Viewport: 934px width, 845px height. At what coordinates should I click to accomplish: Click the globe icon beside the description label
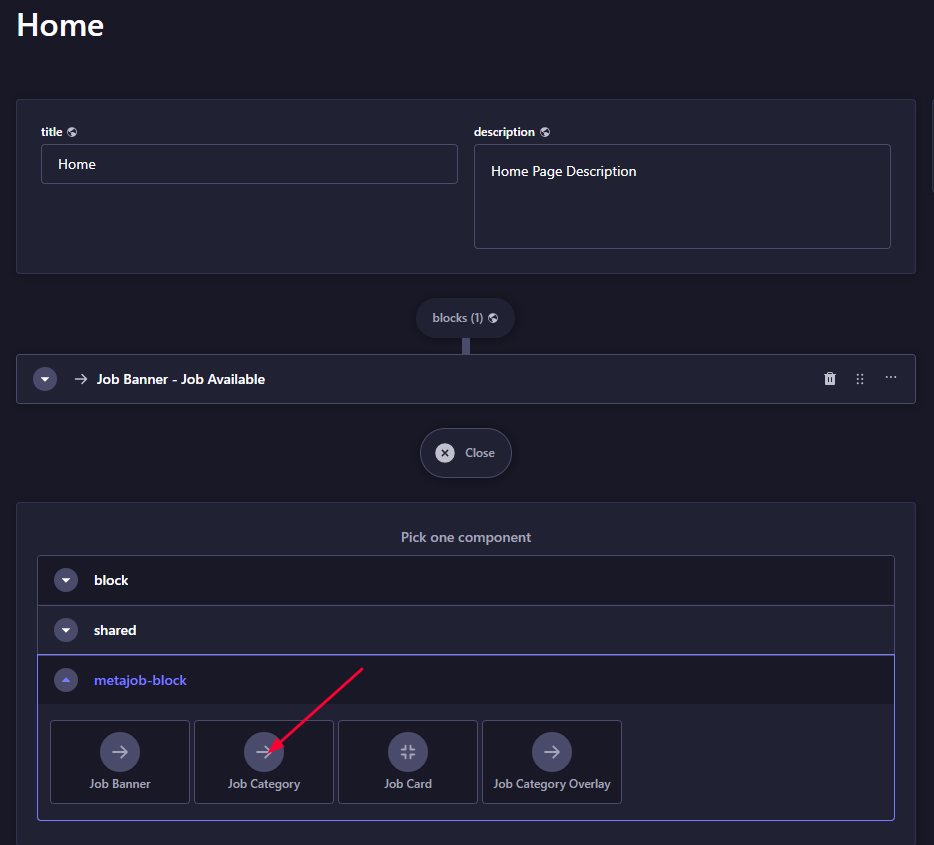click(x=545, y=132)
